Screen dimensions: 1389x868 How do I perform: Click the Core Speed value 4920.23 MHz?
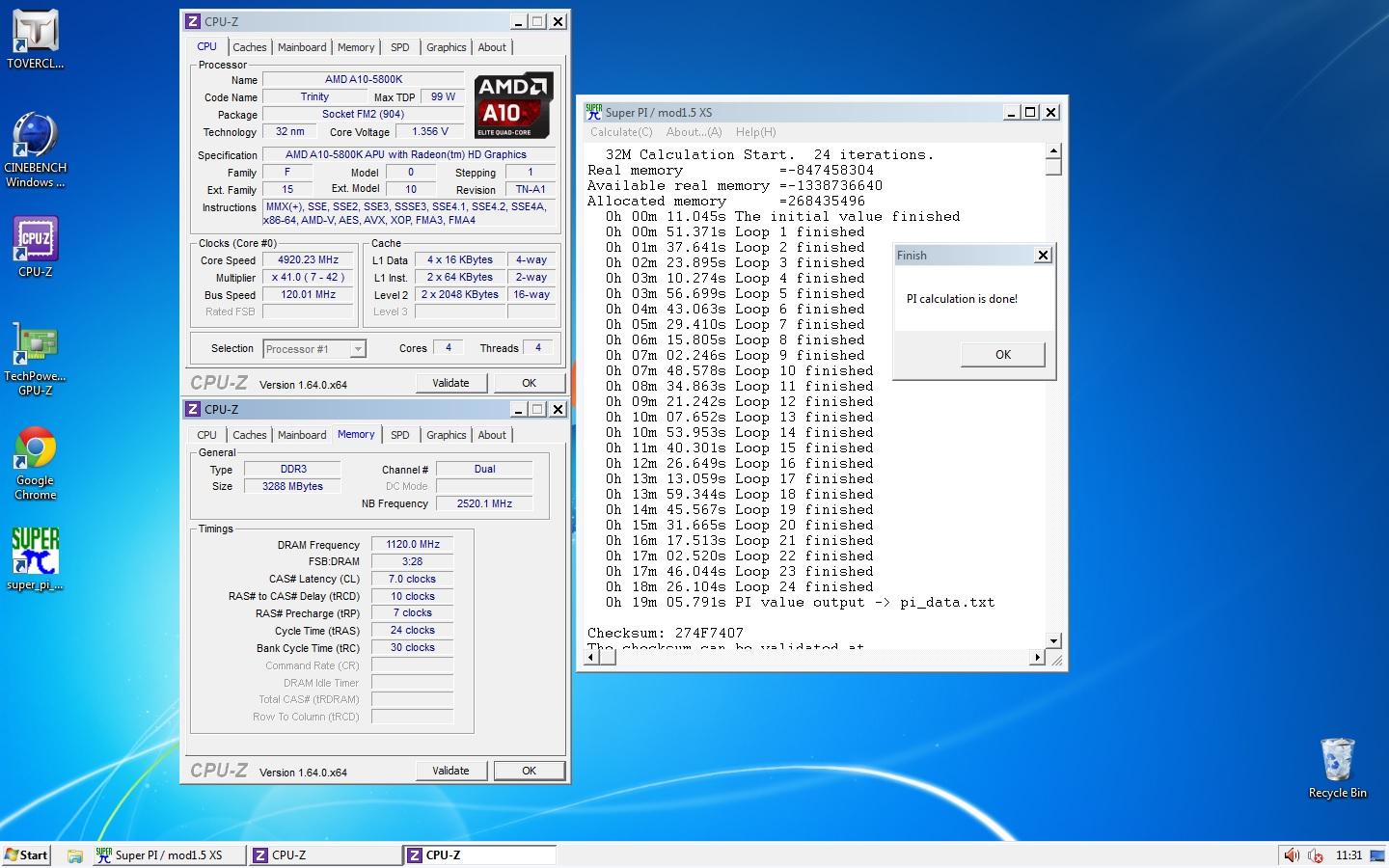(x=308, y=259)
